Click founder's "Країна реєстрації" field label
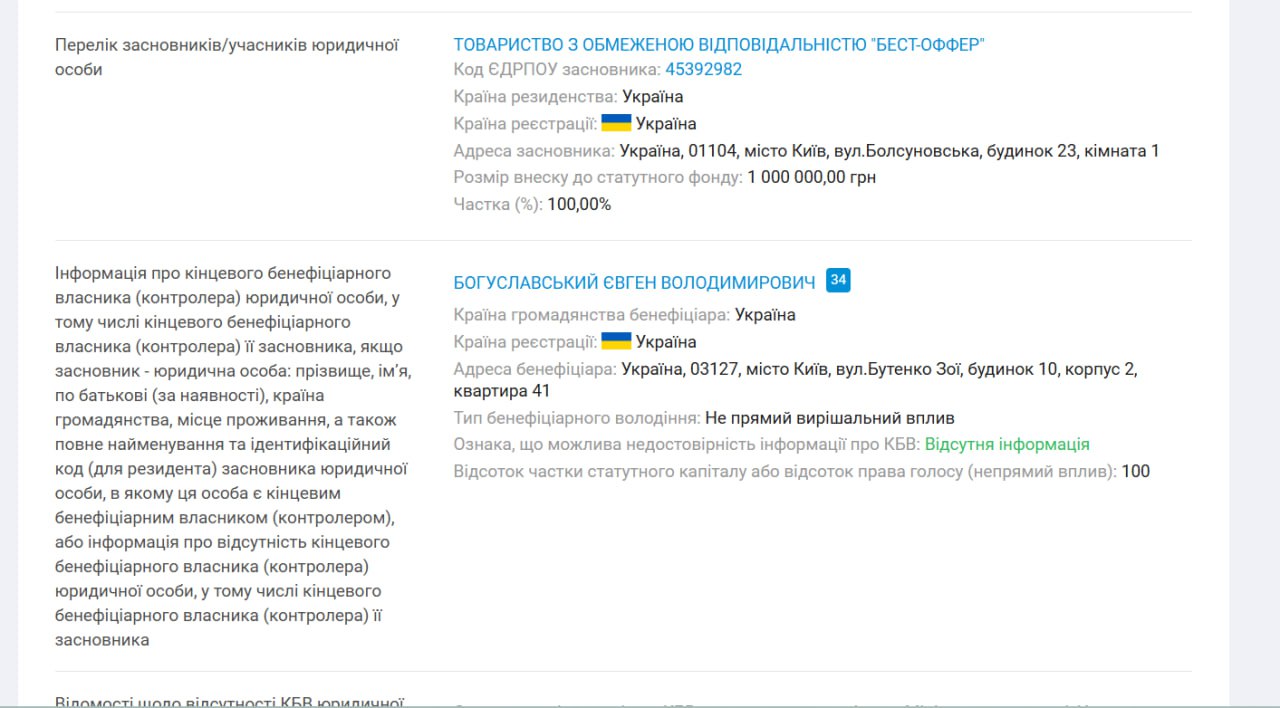This screenshot has height=708, width=1280. tap(525, 124)
